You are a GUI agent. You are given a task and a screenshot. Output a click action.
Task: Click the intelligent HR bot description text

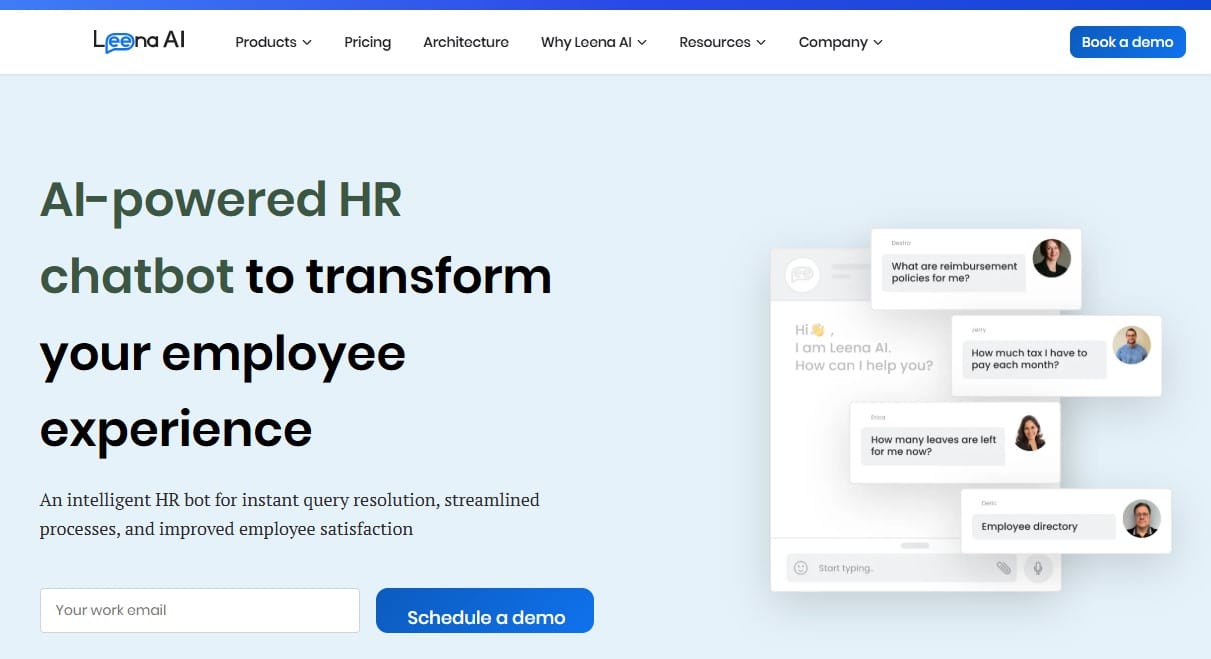[x=290, y=514]
